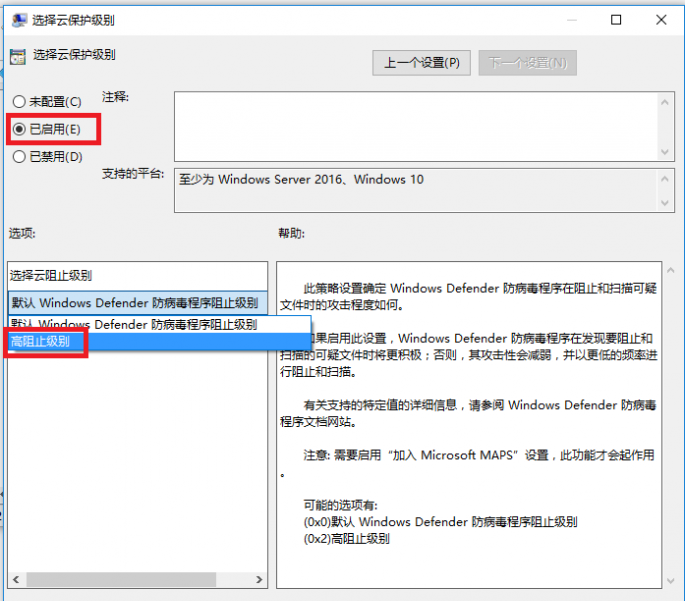Click the 上一个设置(P) button
This screenshot has width=685, height=601.
(421, 63)
